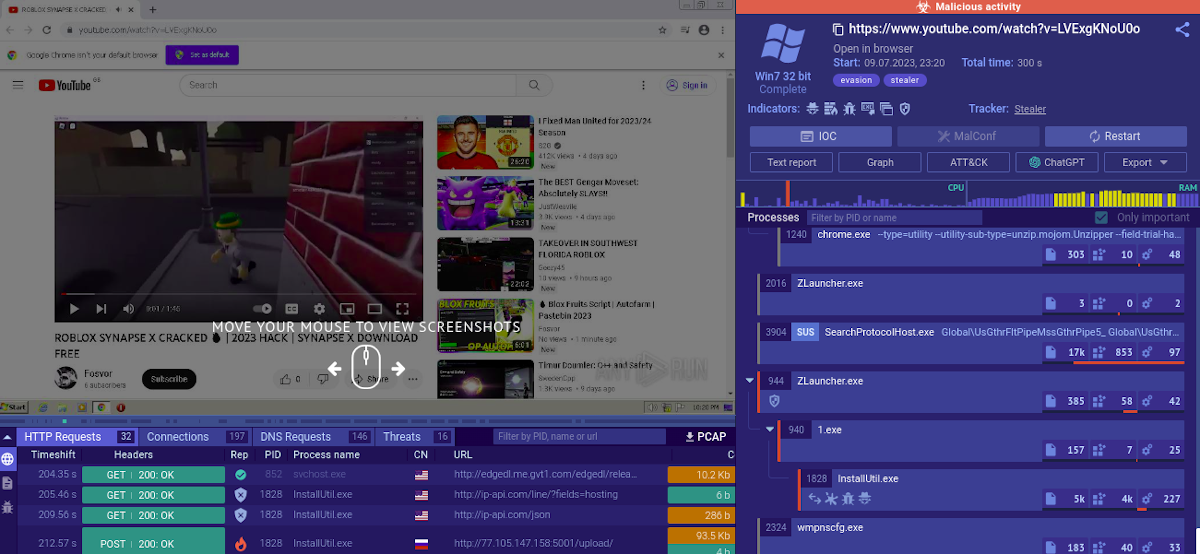Click reputation shield icon on ip-api.com/json row
The image size is (1200, 554).
pos(240,515)
